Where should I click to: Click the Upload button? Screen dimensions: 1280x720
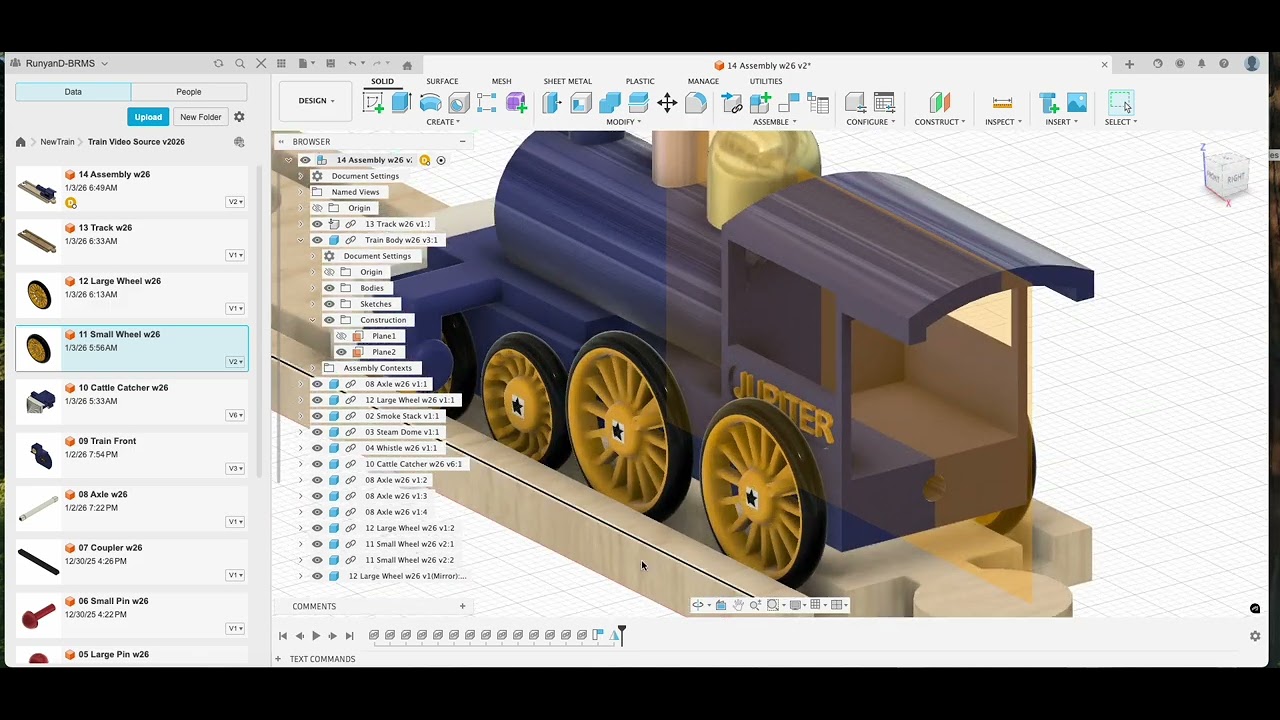(x=148, y=117)
